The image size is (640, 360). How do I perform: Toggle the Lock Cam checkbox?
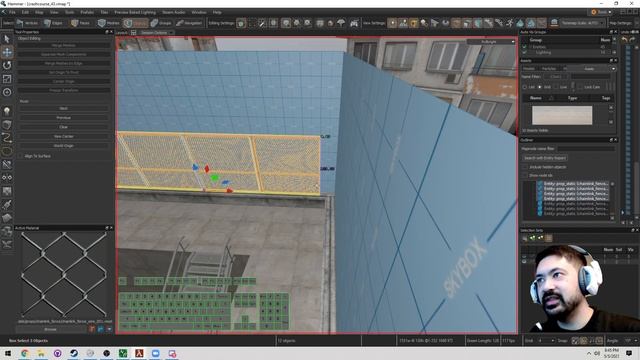tap(580, 87)
